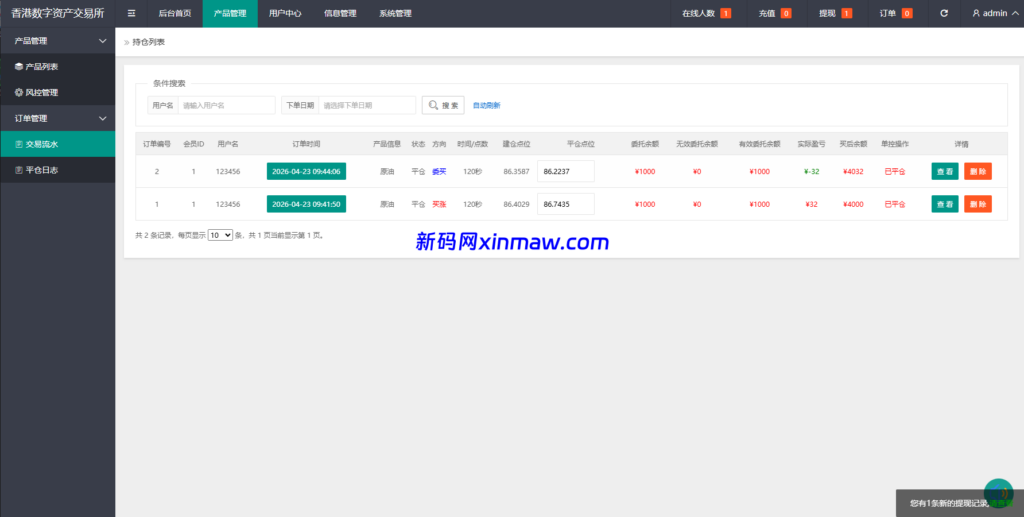
Task: Toggle the sidebar collapse icon
Action: (131, 13)
